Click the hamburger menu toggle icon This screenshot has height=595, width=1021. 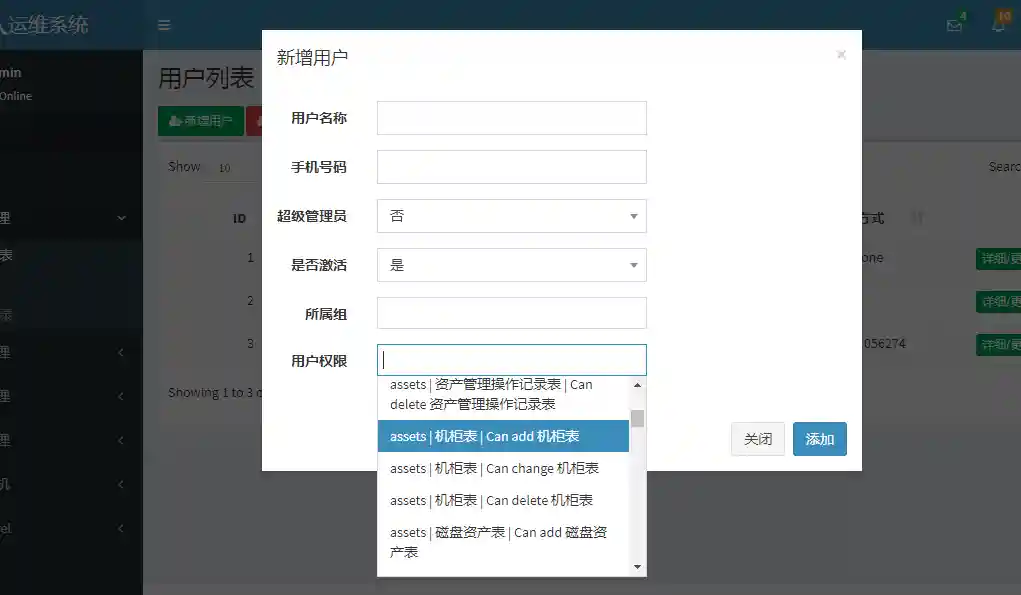click(x=164, y=25)
